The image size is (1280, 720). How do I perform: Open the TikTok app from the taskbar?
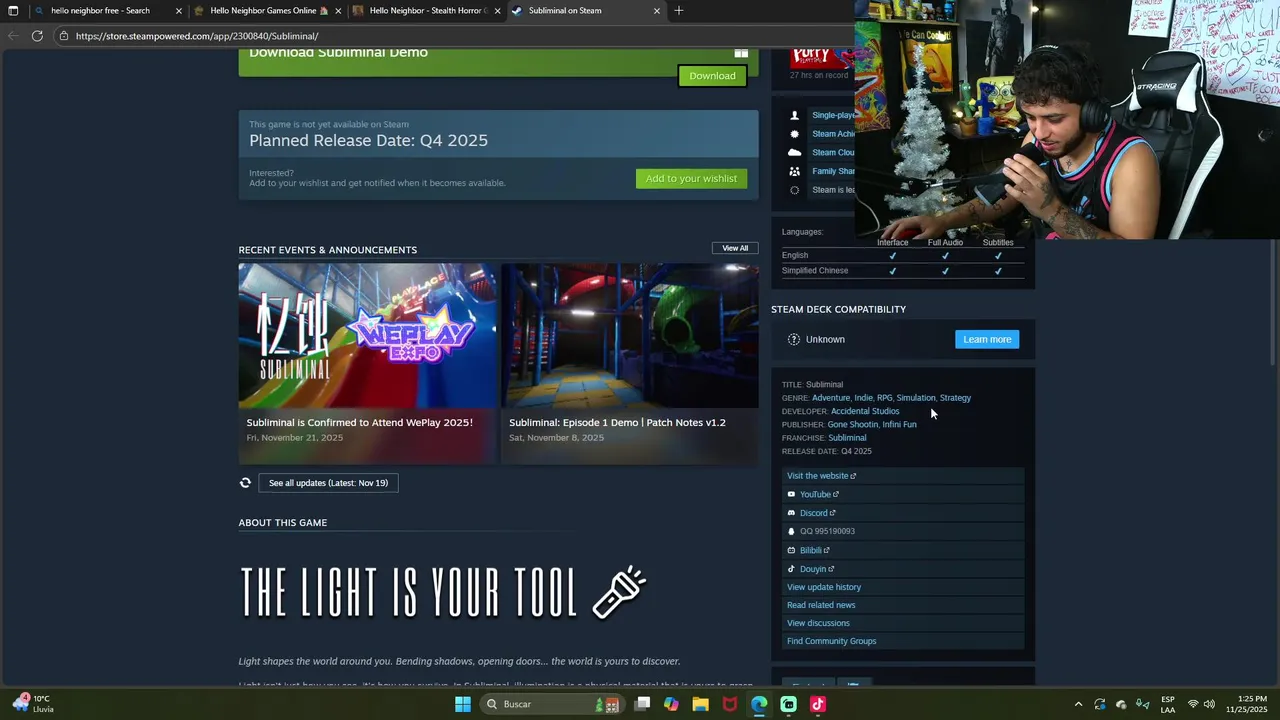click(818, 704)
